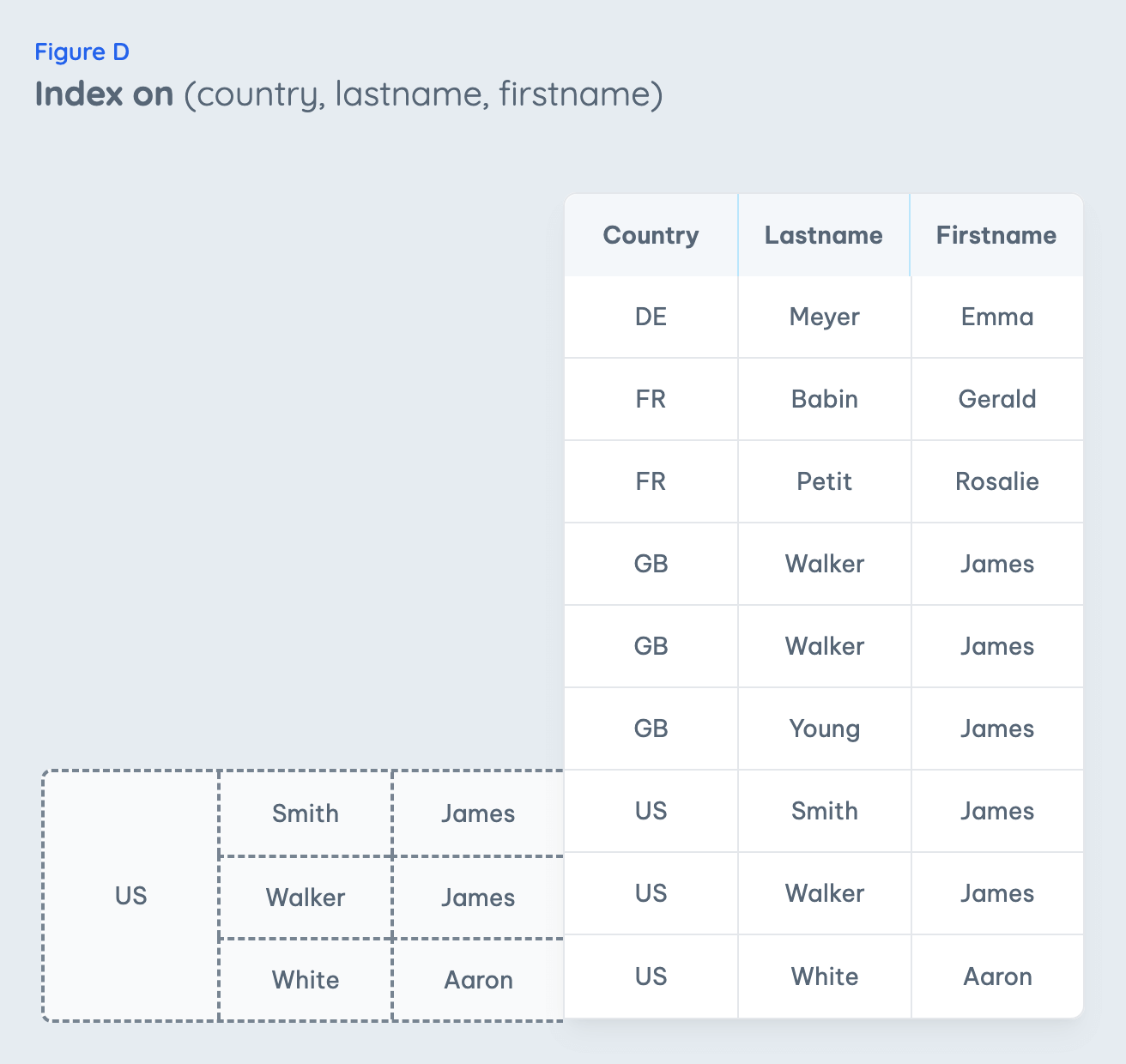This screenshot has width=1126, height=1064.
Task: Click the DE country cell
Action: click(651, 317)
